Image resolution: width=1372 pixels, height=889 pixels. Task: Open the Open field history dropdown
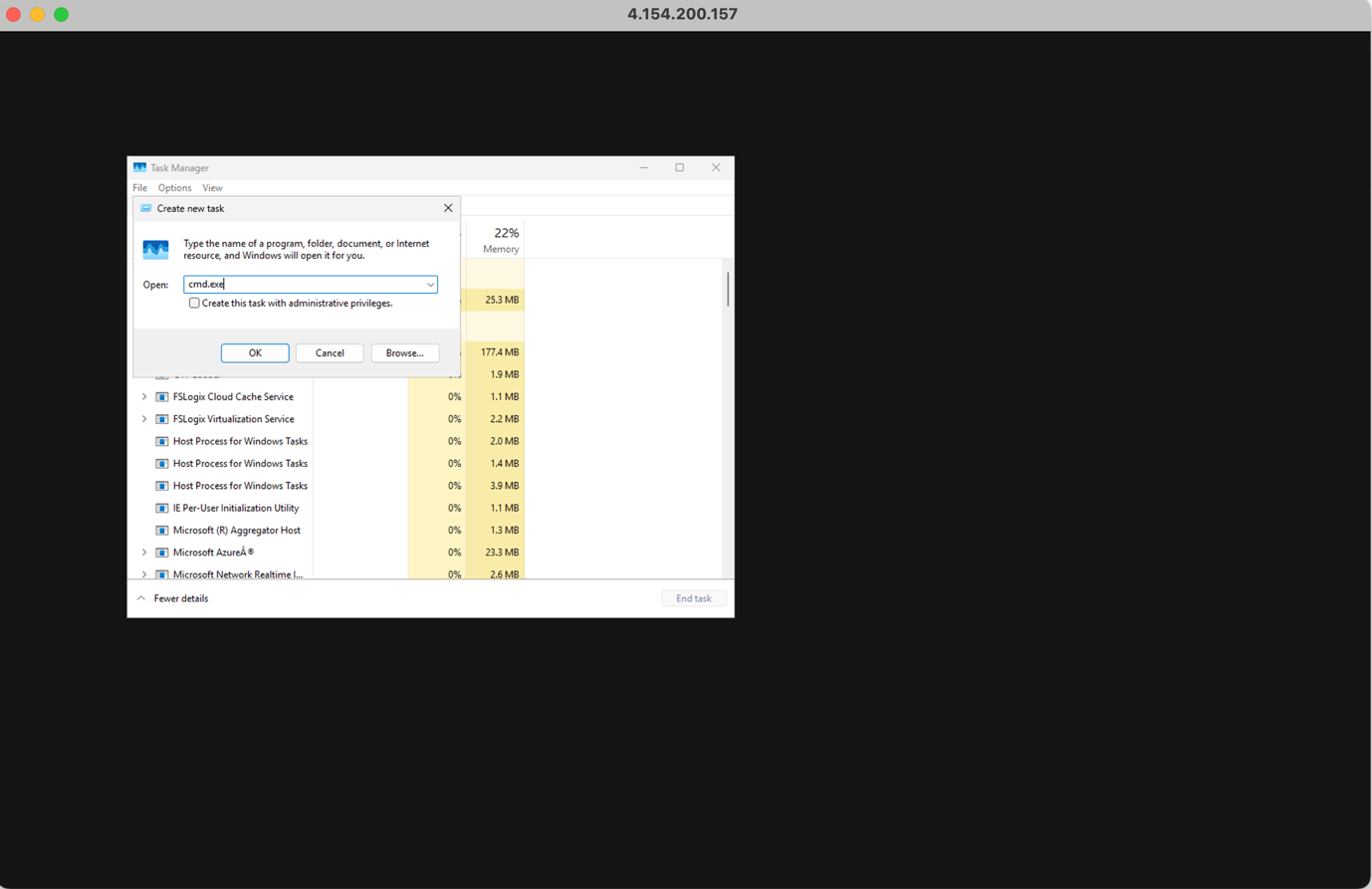point(430,284)
